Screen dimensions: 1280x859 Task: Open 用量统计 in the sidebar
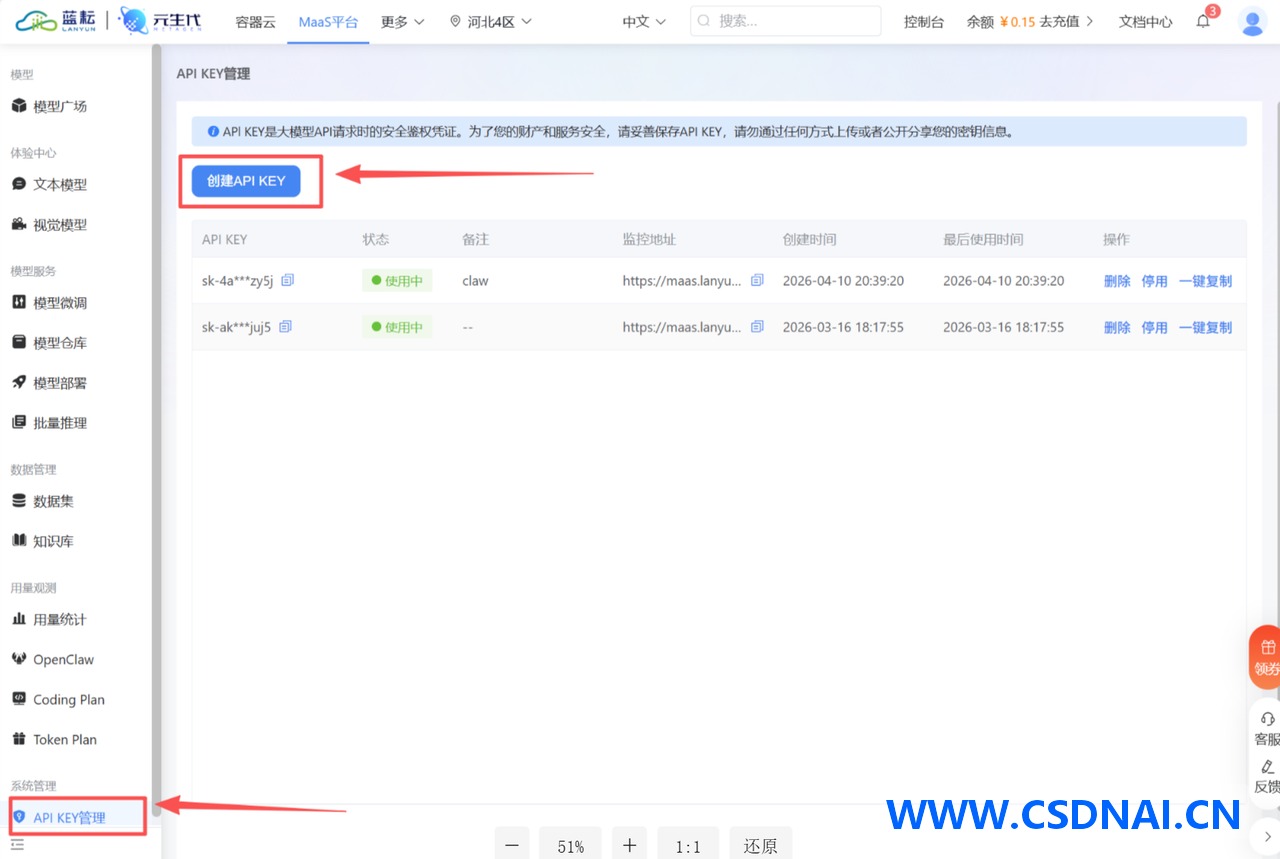tap(60, 619)
